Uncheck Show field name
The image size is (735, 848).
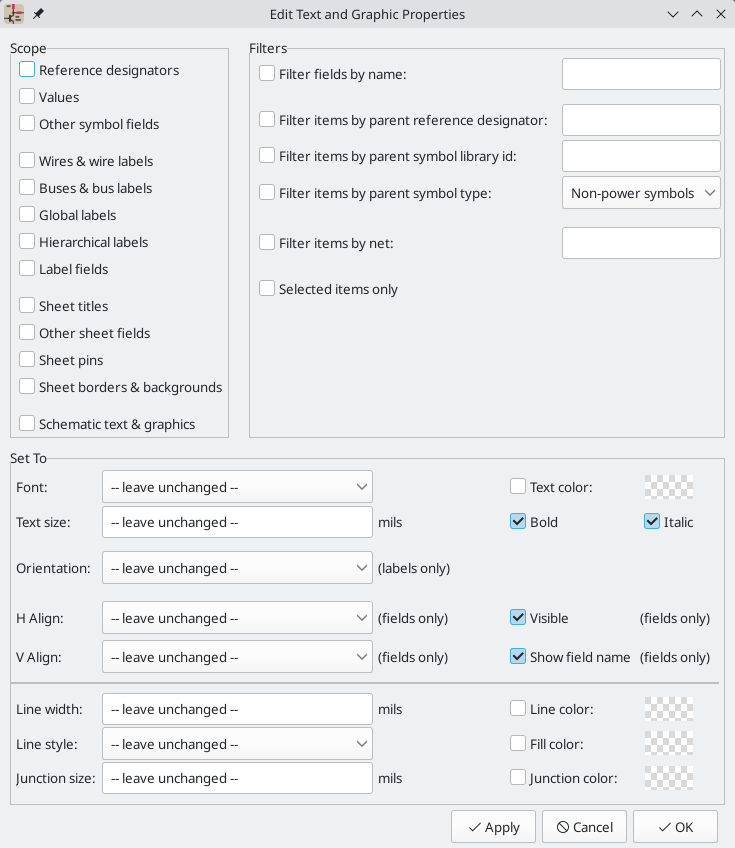pos(518,656)
